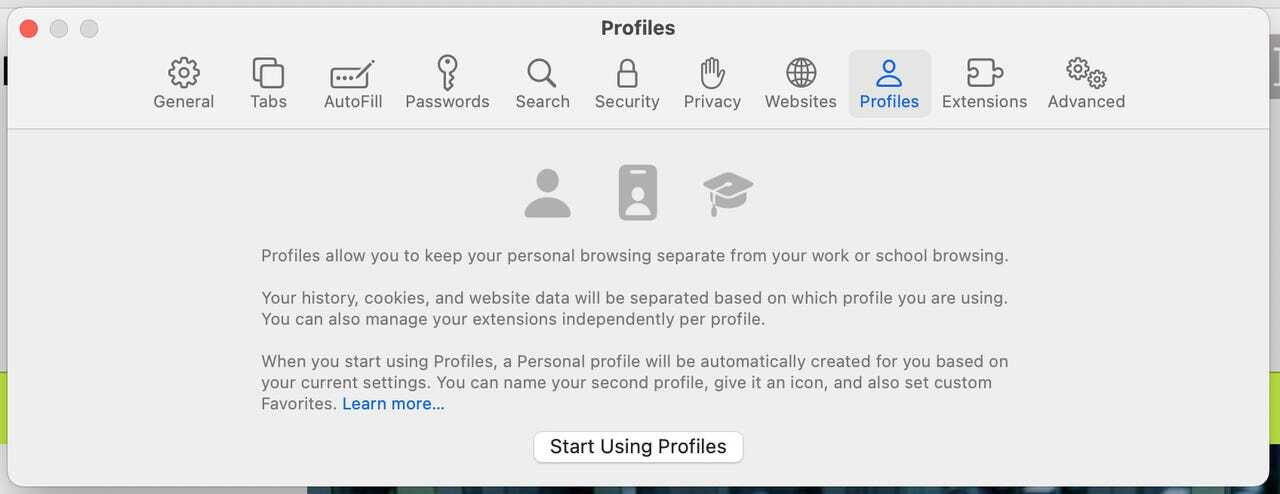Click the school graduation cap icon
1280x494 pixels.
tap(728, 192)
